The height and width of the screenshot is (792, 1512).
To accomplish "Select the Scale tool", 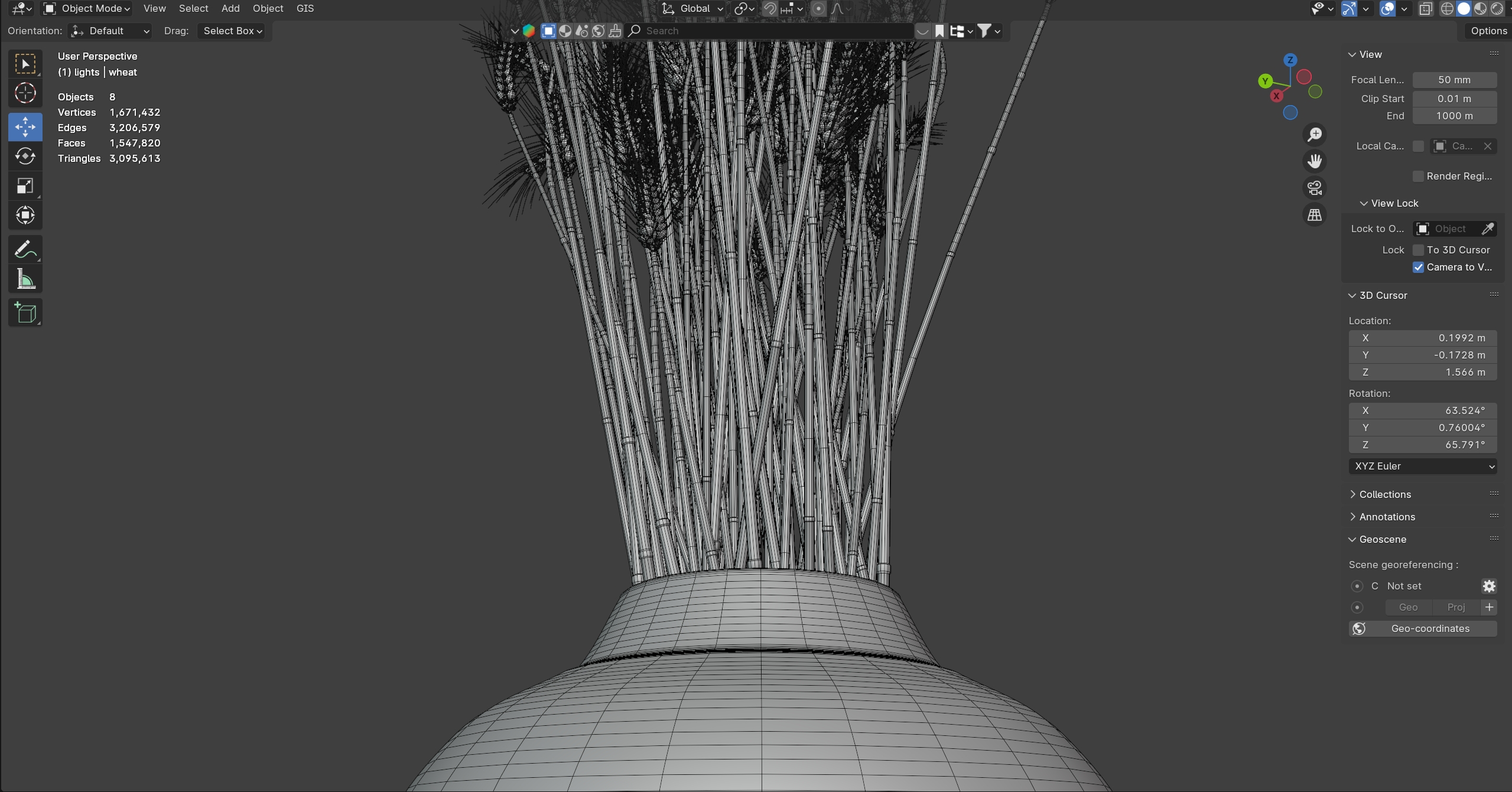I will tap(25, 186).
